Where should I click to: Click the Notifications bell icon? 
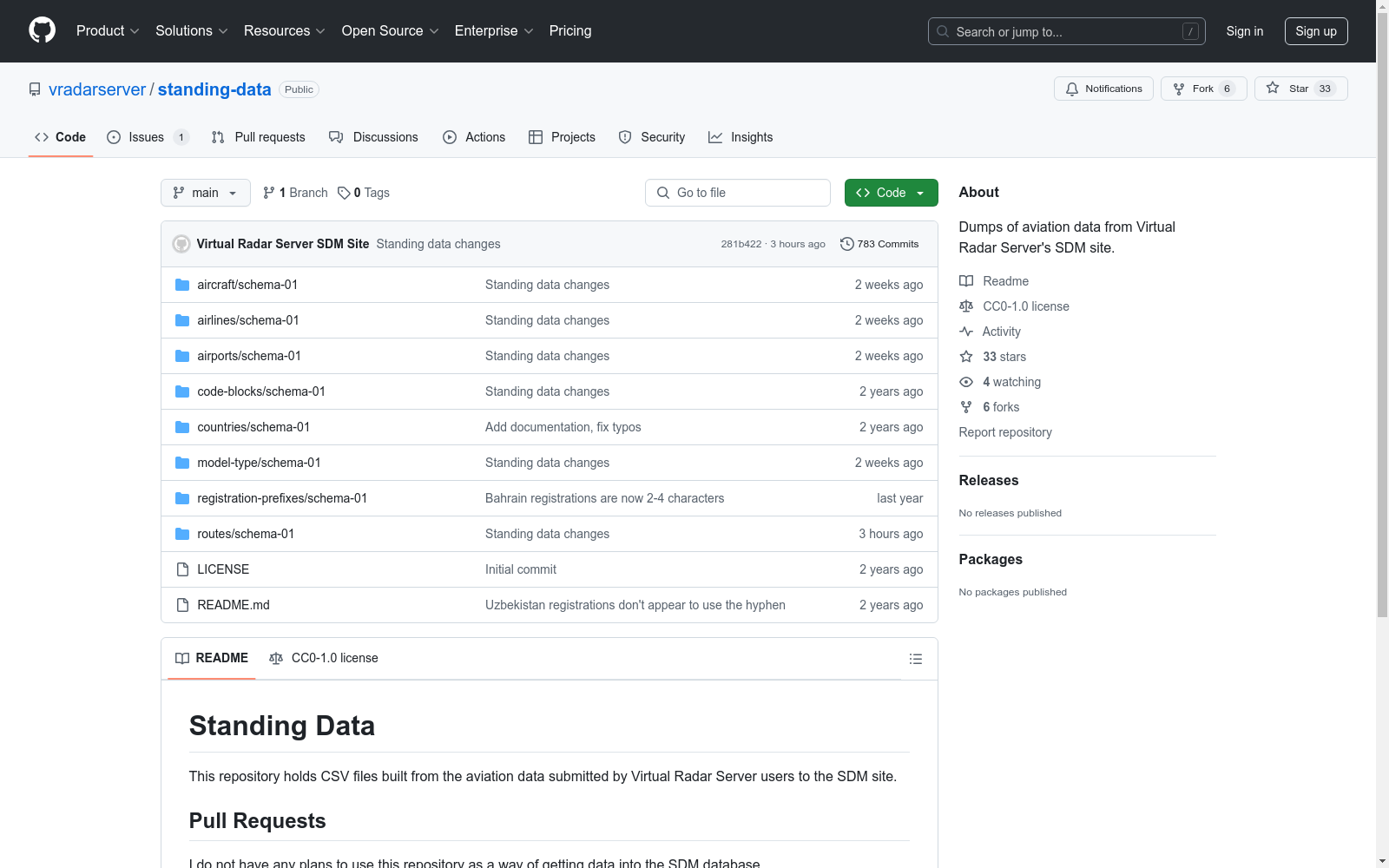1072,89
